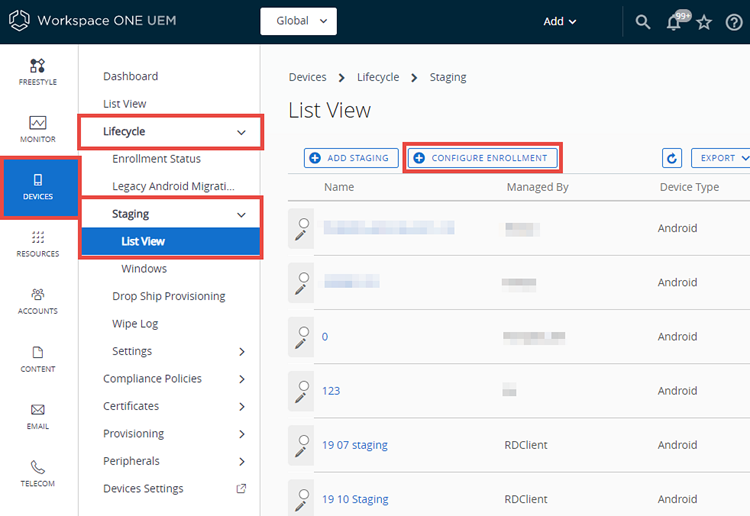Open the Accounts section
Screen dimensions: 750x516
click(37, 301)
